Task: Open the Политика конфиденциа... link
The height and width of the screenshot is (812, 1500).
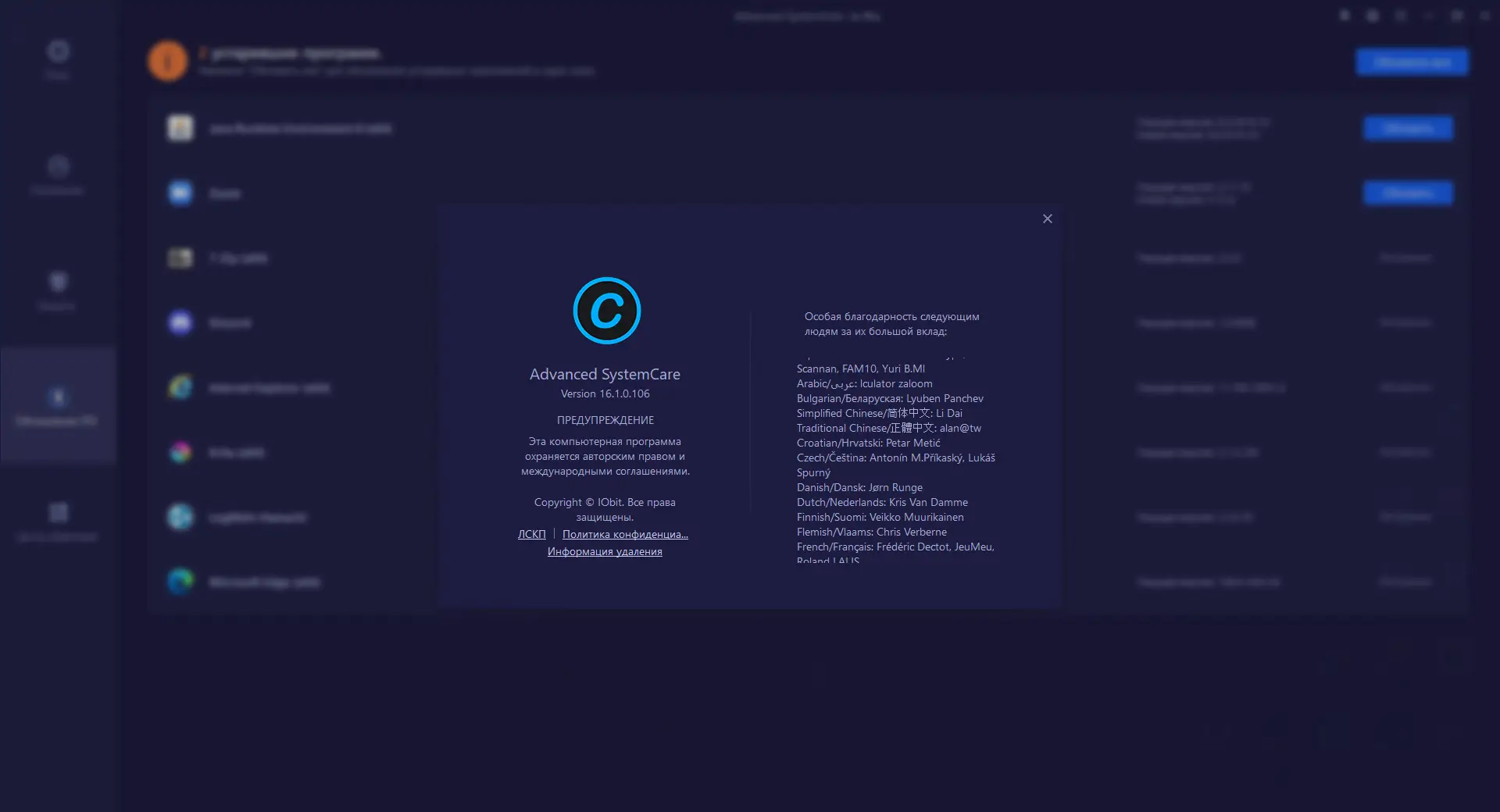Action: click(625, 534)
